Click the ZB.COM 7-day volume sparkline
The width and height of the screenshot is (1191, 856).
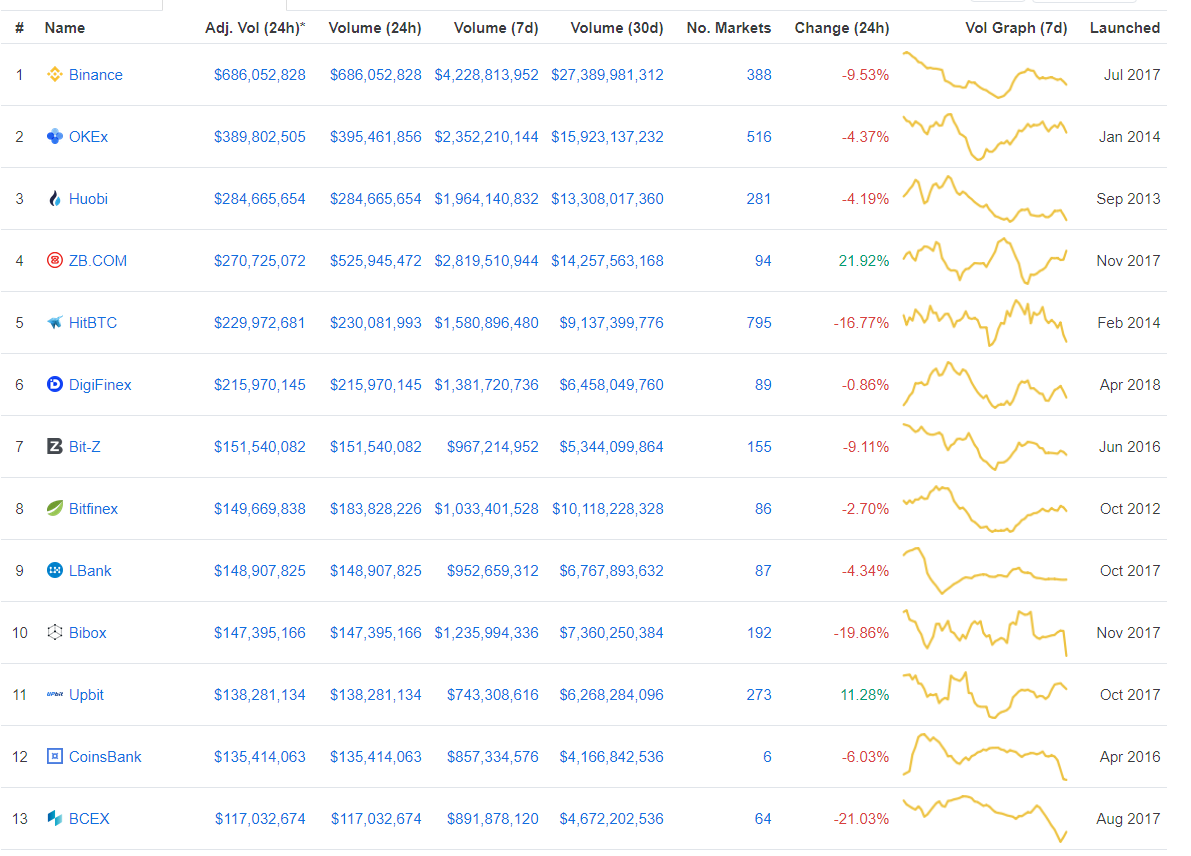(x=985, y=261)
